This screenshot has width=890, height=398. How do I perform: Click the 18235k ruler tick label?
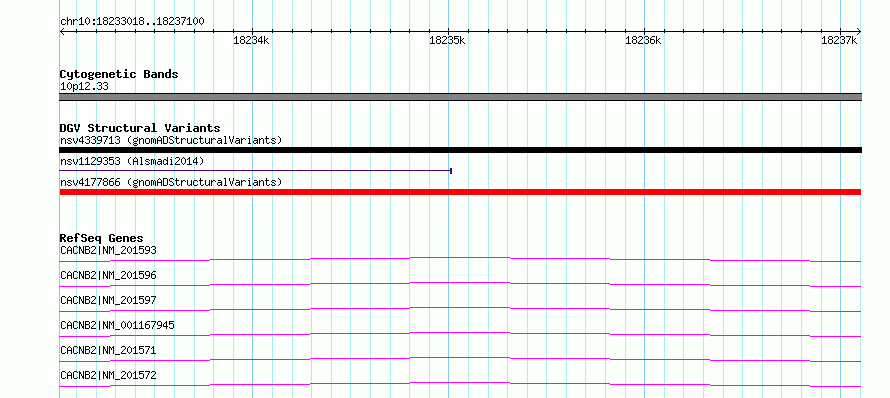tap(447, 41)
